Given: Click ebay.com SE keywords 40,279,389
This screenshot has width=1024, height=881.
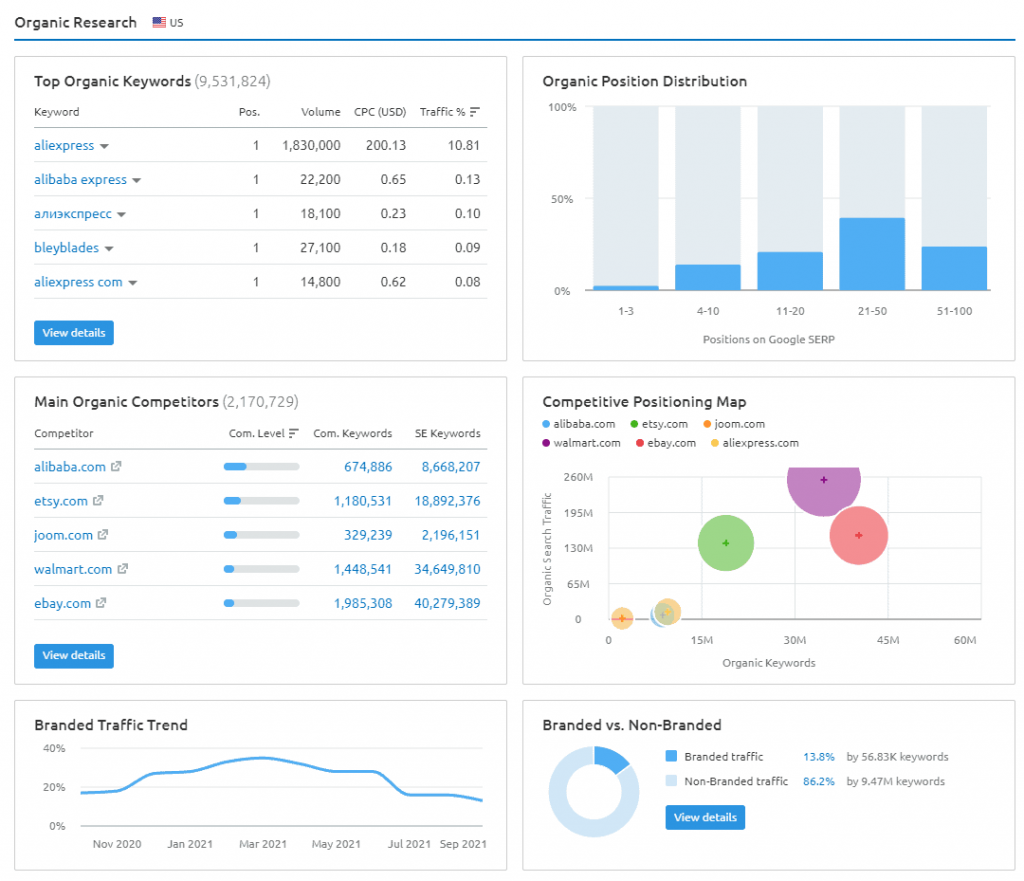Looking at the screenshot, I should point(447,603).
